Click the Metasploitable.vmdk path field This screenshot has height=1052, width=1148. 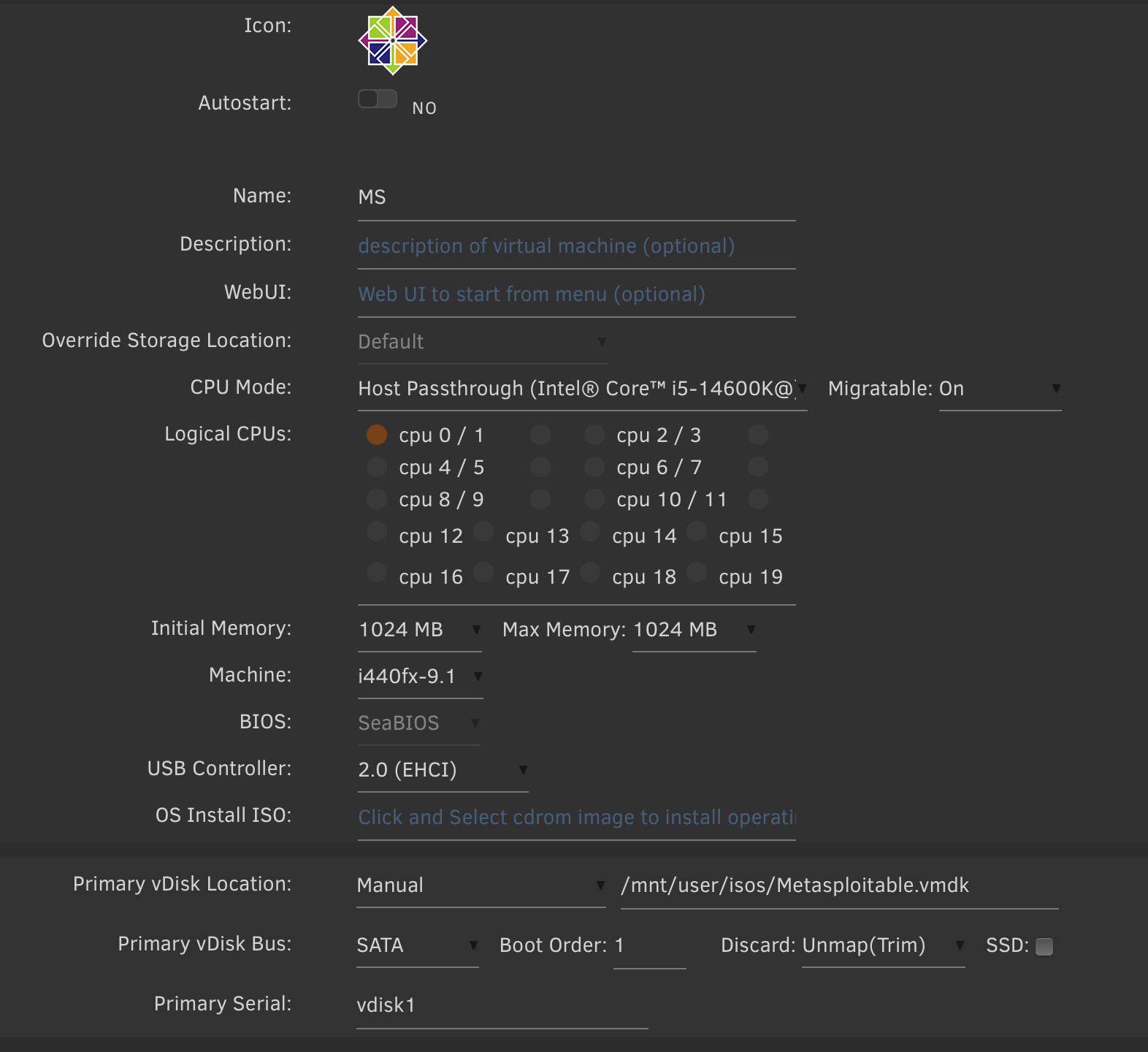pyautogui.click(x=838, y=885)
